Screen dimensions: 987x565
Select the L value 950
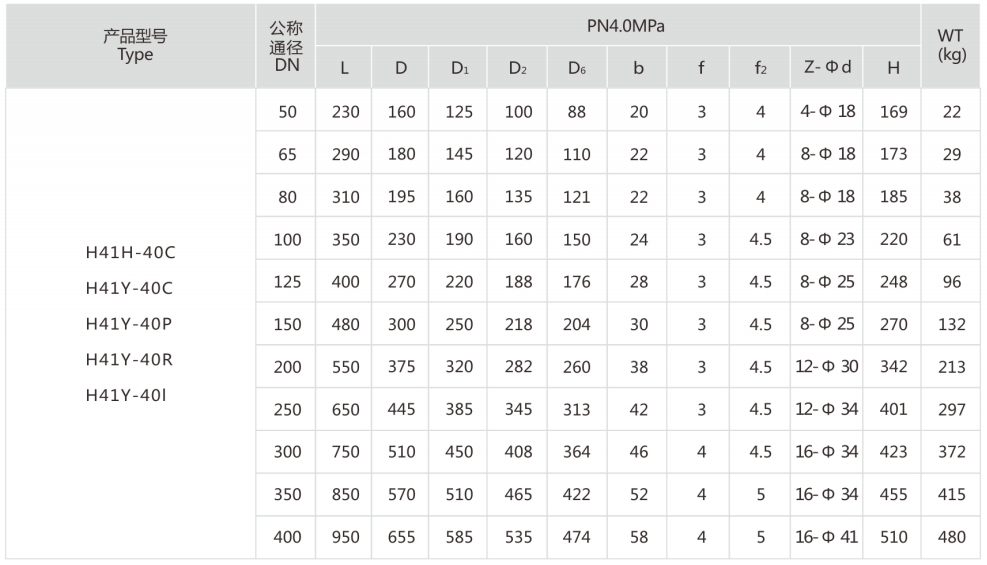[x=346, y=537]
